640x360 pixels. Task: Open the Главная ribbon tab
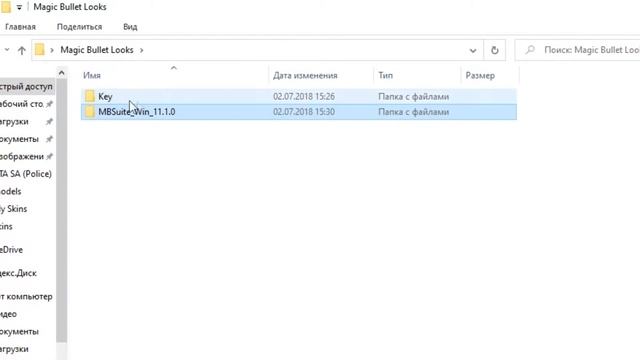[20, 27]
